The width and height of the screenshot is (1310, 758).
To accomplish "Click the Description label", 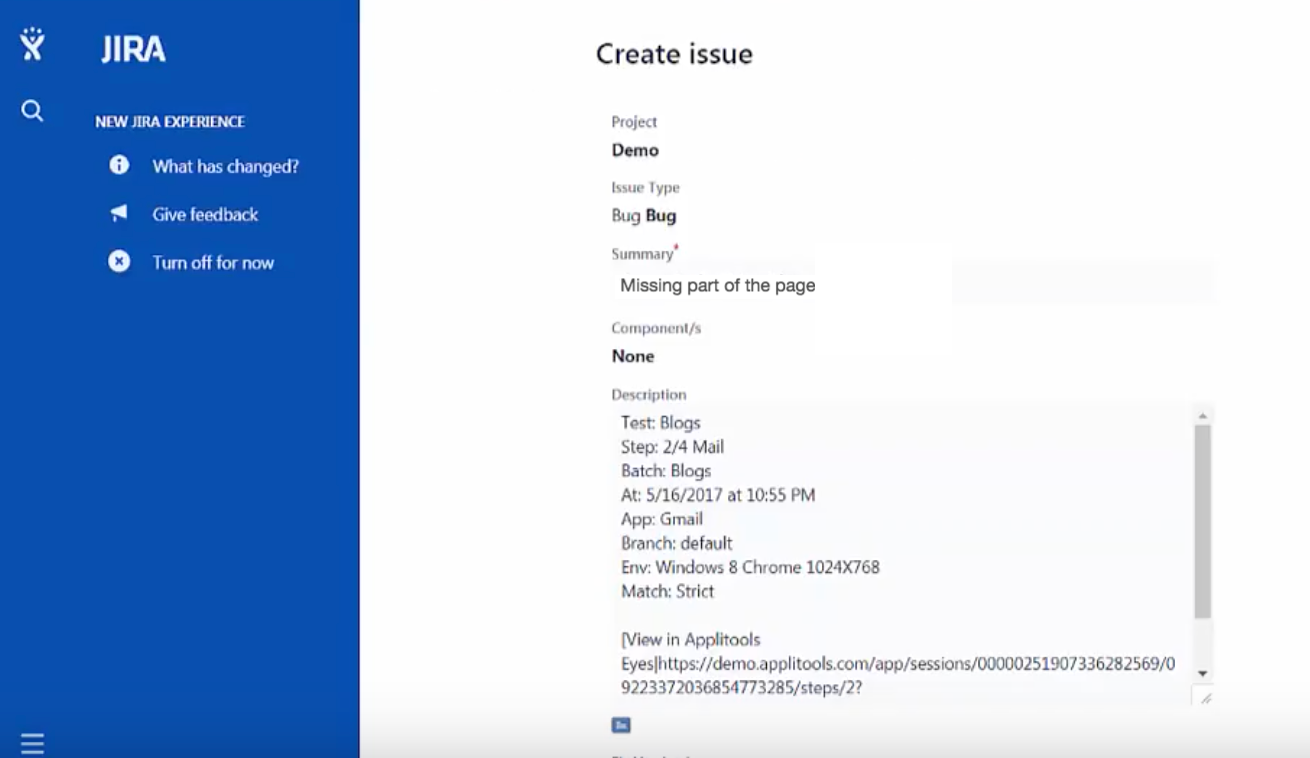I will pos(649,394).
